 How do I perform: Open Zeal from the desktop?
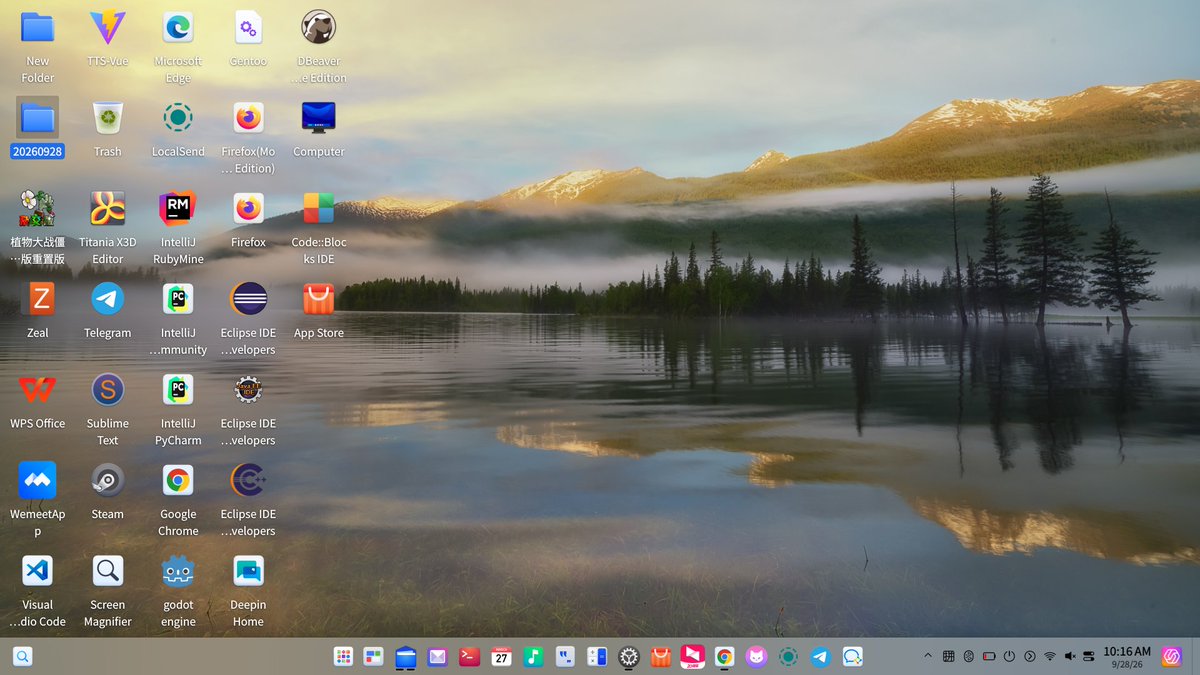(38, 299)
